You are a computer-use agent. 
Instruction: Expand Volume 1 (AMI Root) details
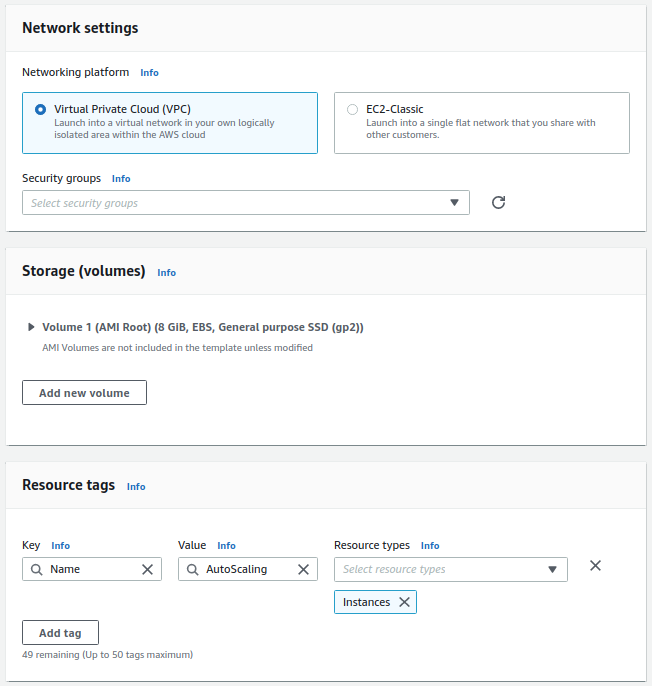[x=32, y=327]
